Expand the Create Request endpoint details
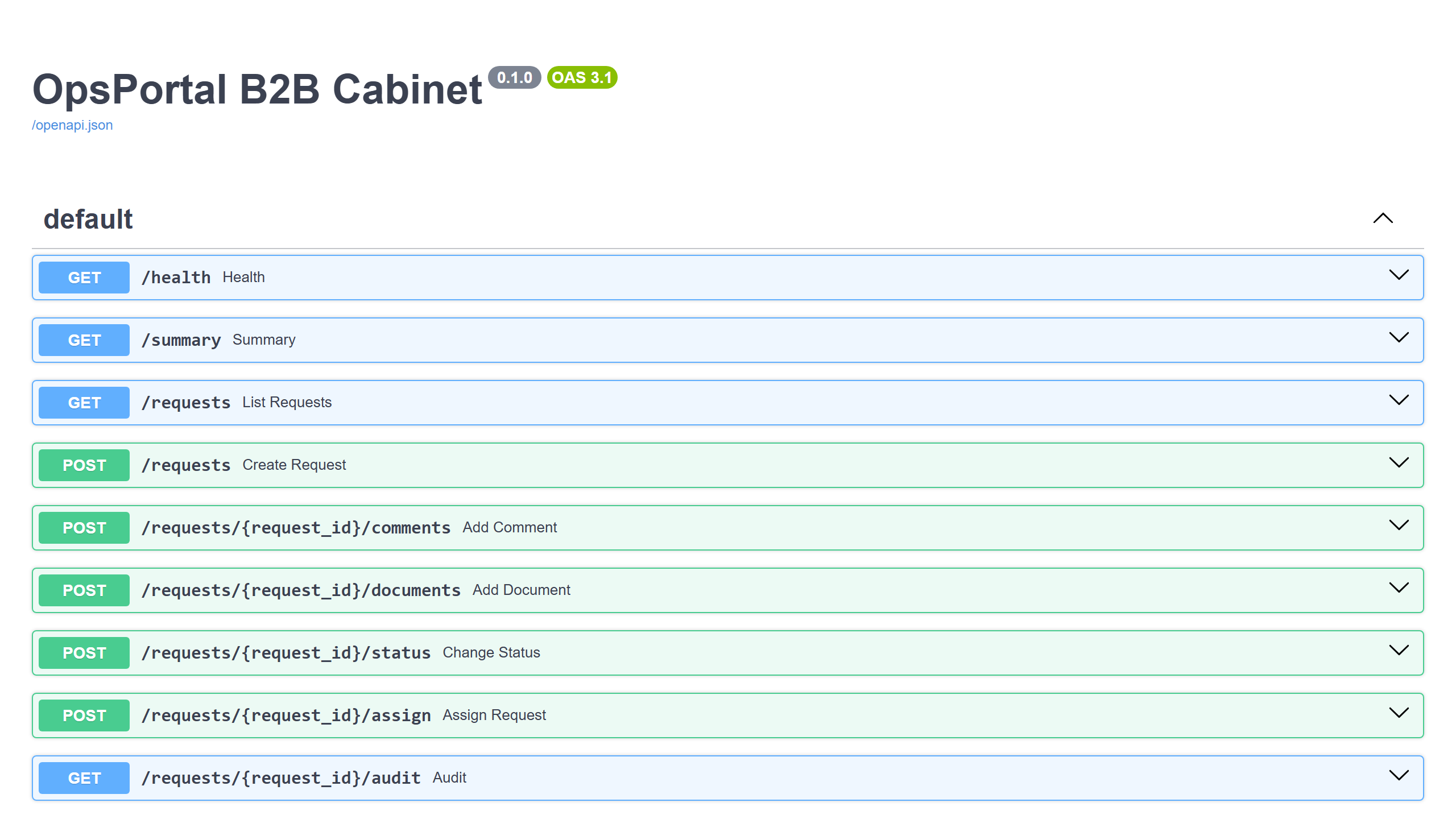 pos(1399,464)
